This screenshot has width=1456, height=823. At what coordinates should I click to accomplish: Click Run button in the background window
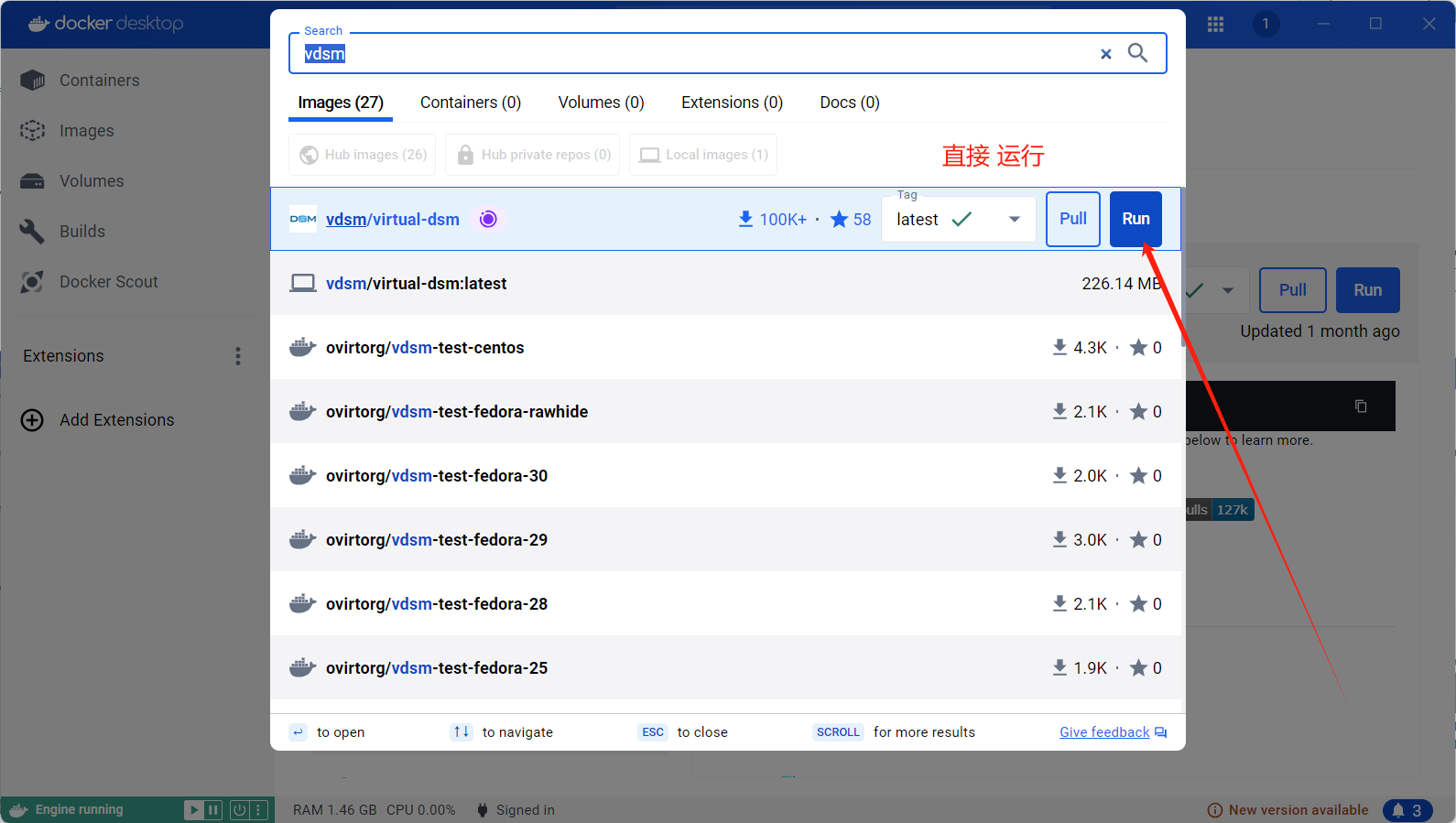[1368, 290]
